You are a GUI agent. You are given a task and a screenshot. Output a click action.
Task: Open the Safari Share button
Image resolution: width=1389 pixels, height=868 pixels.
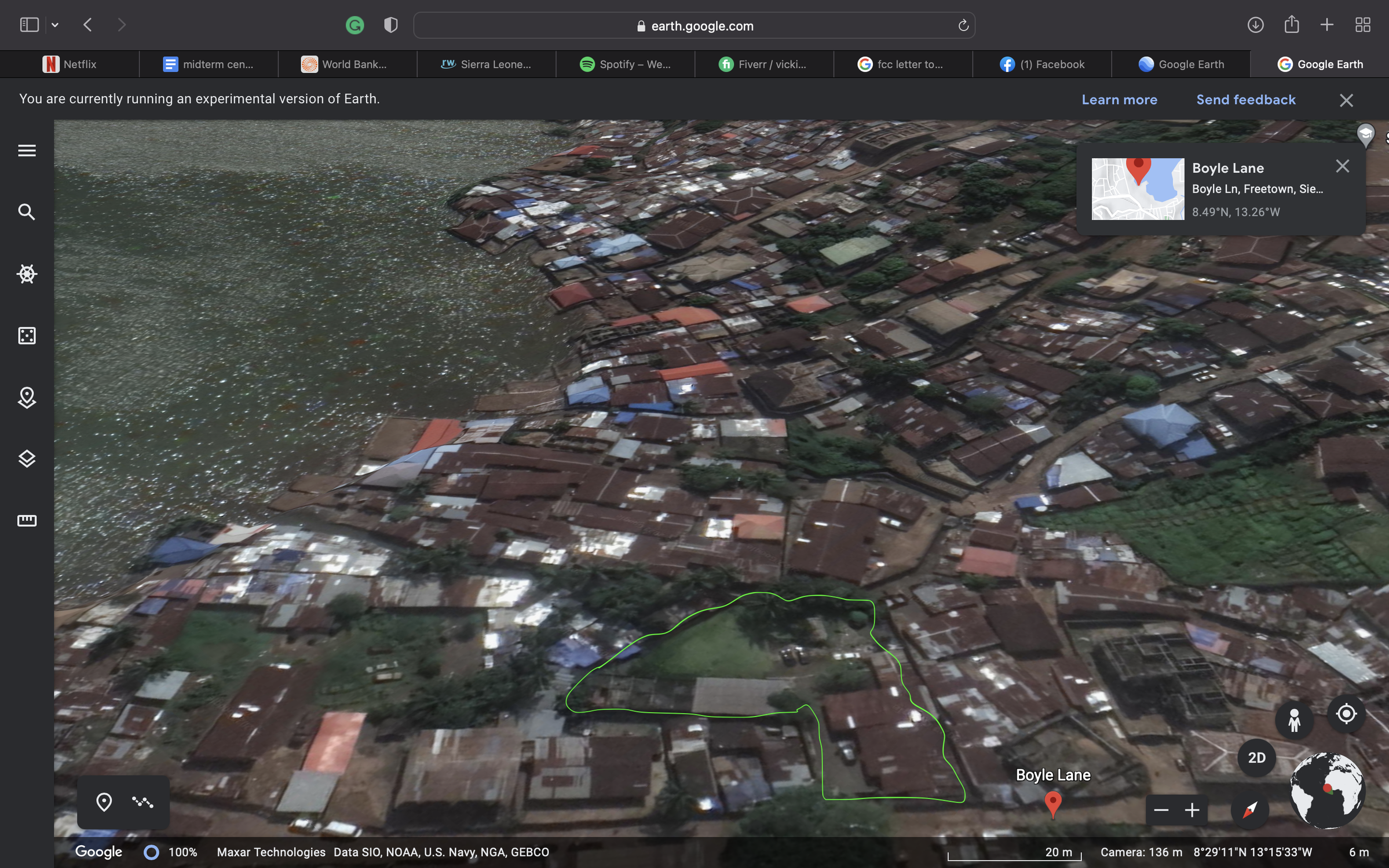pos(1291,24)
